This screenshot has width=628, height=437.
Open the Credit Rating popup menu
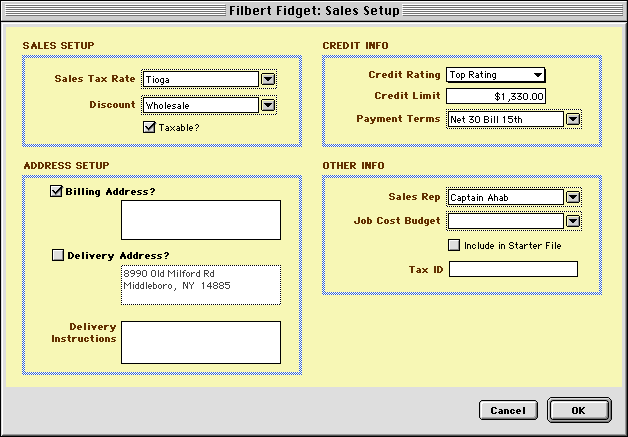coord(495,74)
